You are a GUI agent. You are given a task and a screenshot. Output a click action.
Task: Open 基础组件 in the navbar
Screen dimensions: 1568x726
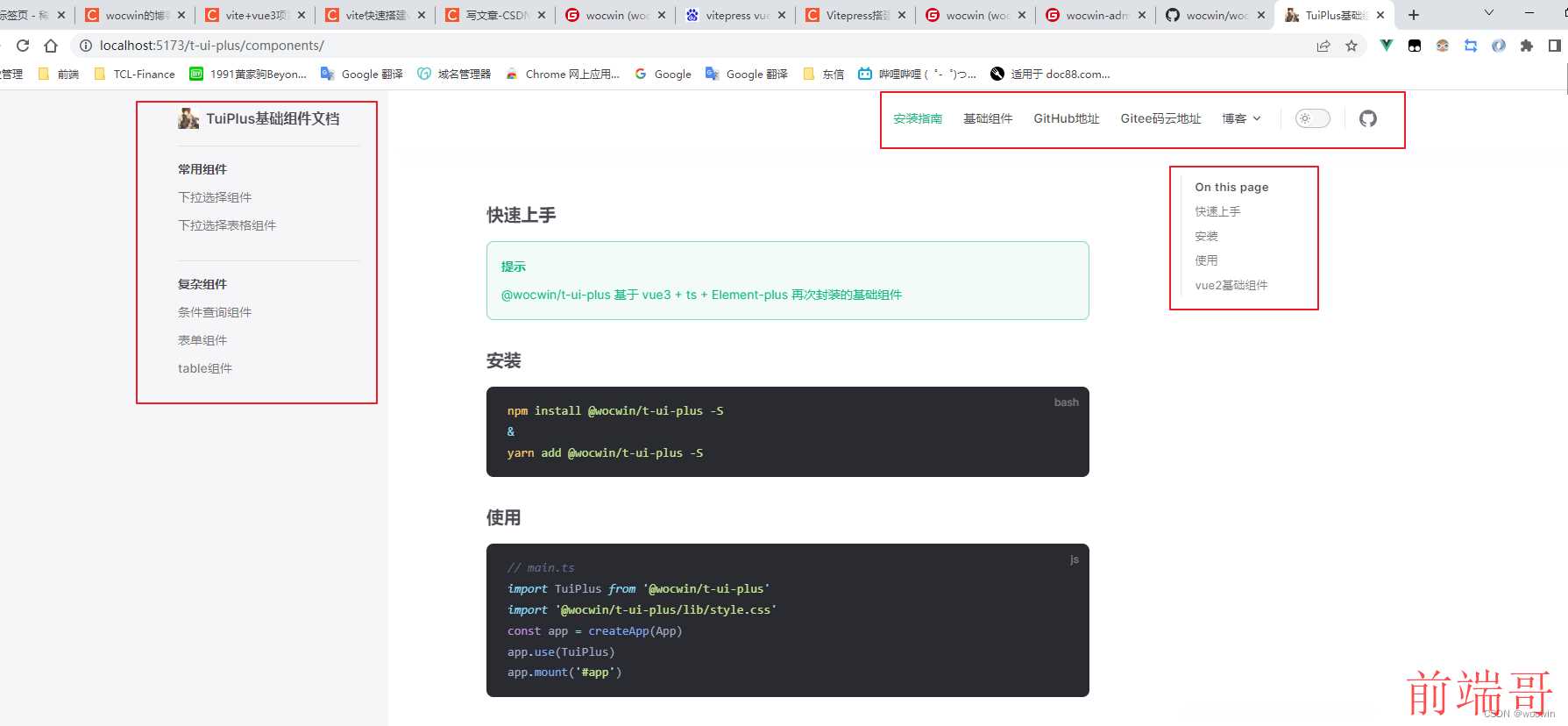(988, 118)
